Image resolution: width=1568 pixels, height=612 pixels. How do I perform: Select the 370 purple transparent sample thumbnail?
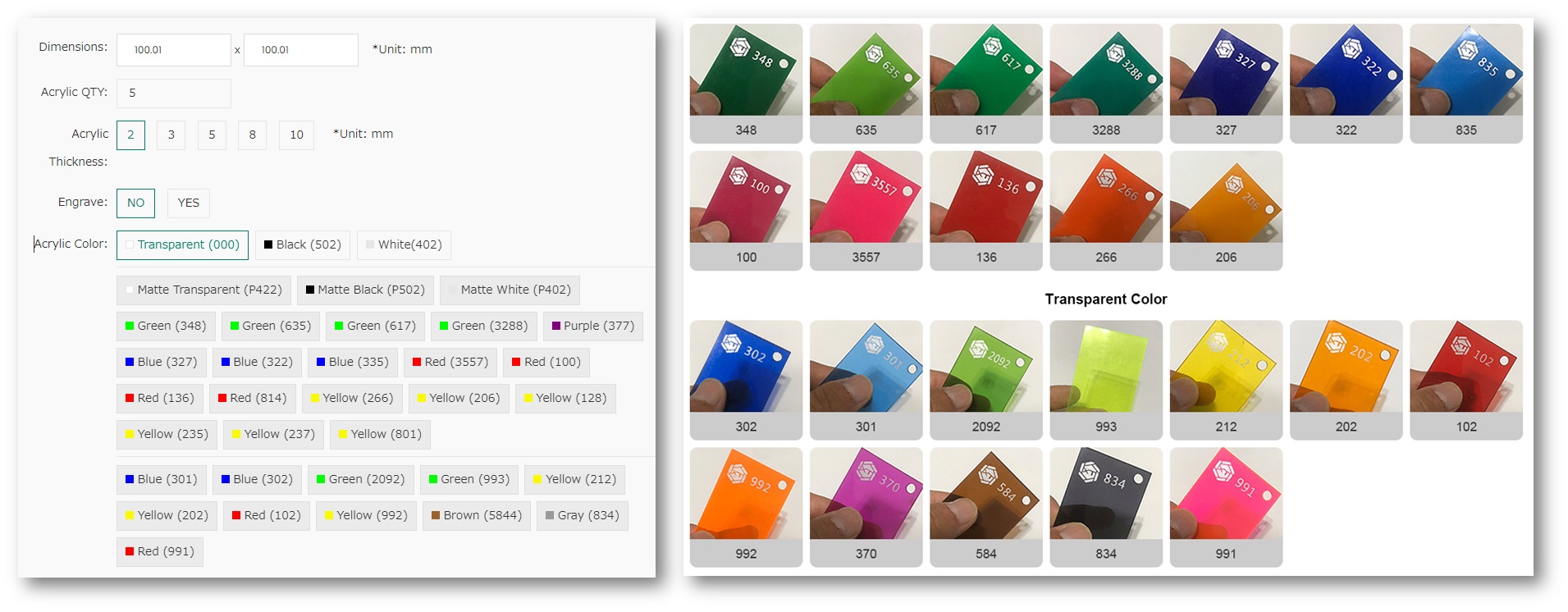pos(866,507)
